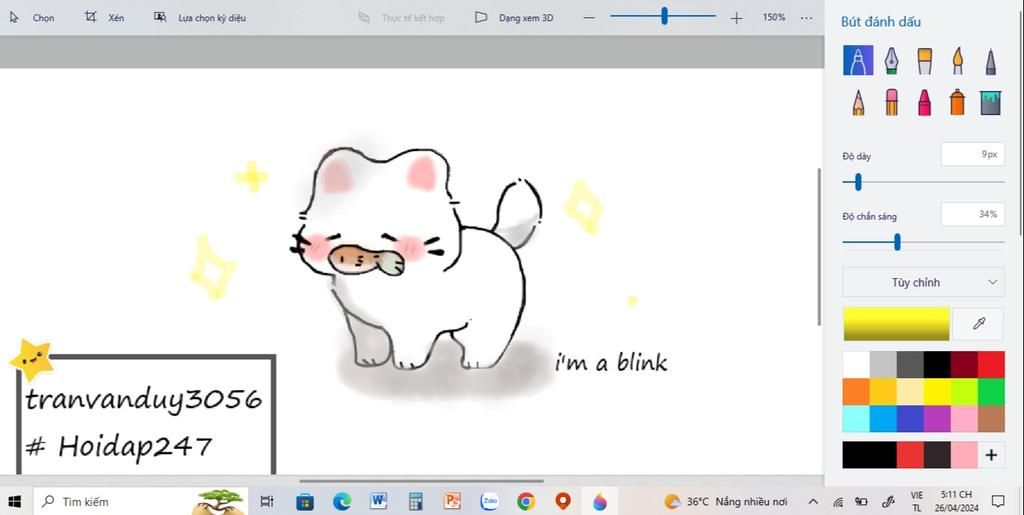The height and width of the screenshot is (515, 1024).
Task: Choose the lime green palette swatch
Action: [x=964, y=392]
